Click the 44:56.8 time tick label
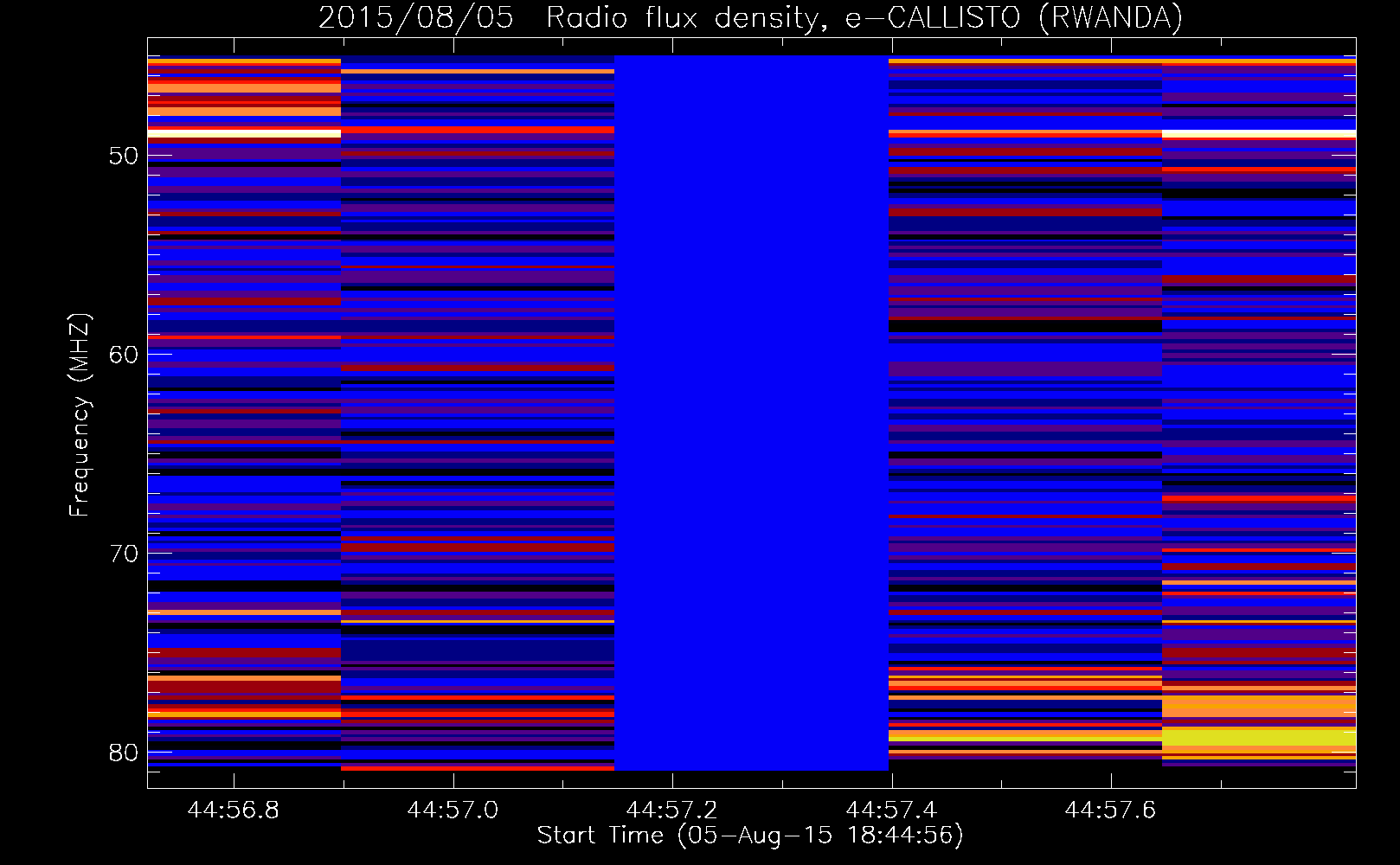 click(x=234, y=810)
